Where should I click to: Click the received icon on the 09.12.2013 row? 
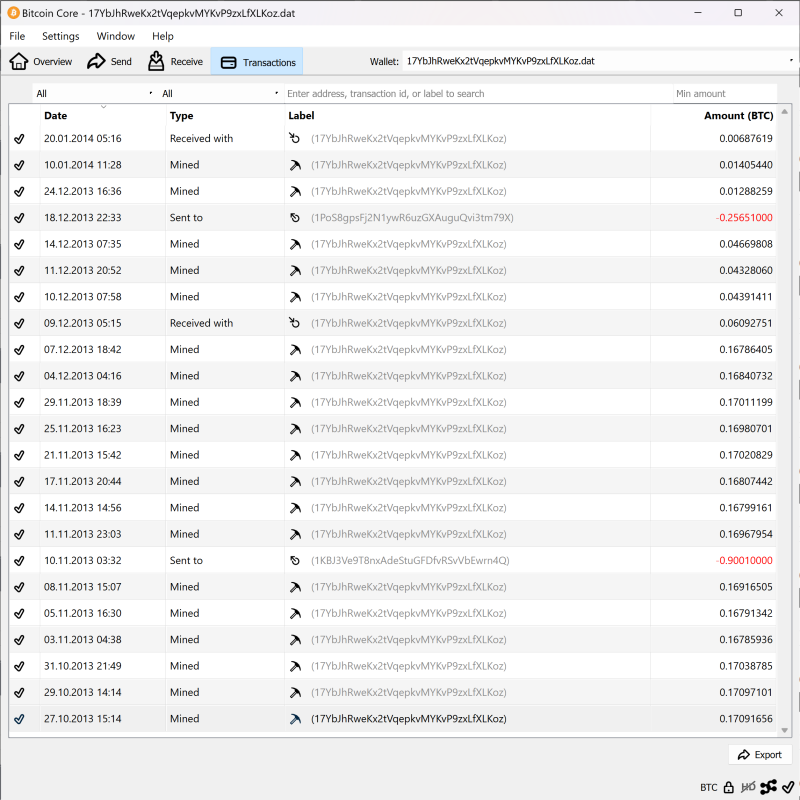coord(295,323)
